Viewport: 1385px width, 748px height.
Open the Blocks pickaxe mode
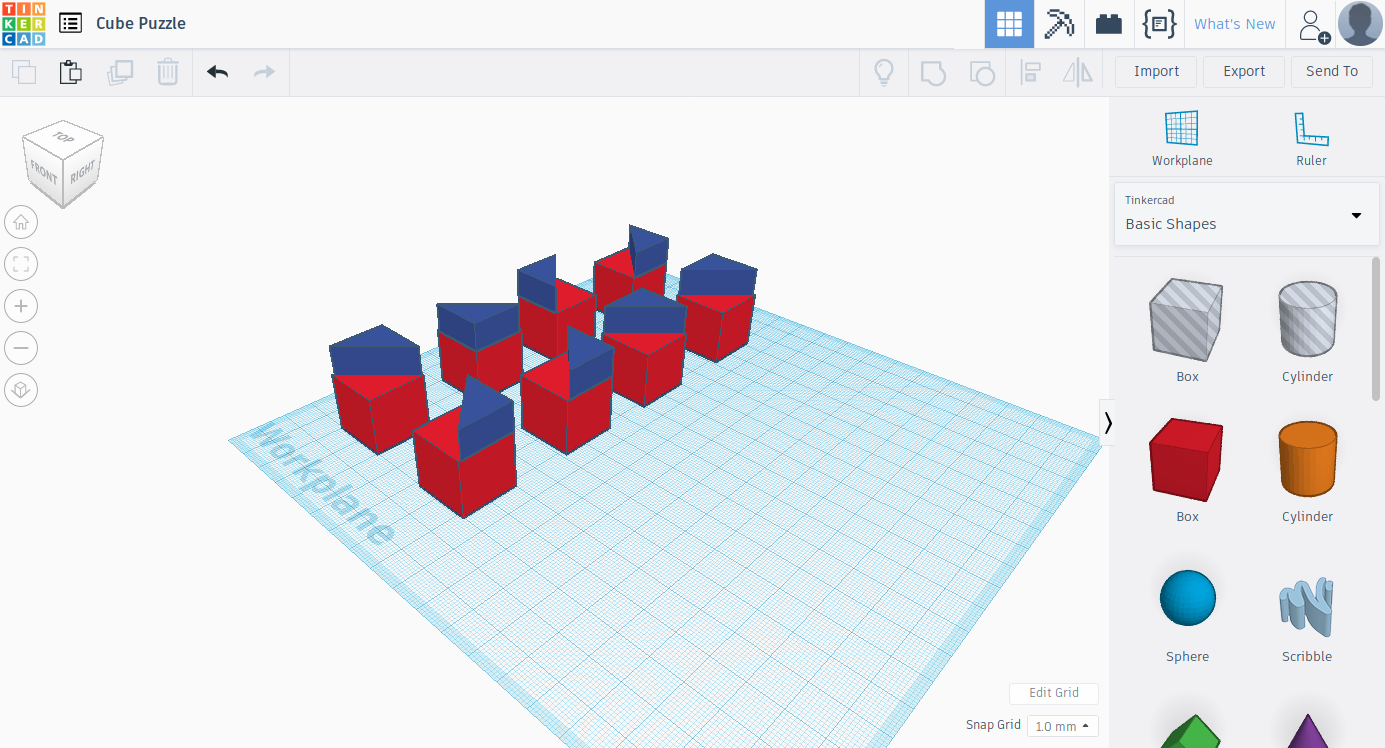[1059, 24]
